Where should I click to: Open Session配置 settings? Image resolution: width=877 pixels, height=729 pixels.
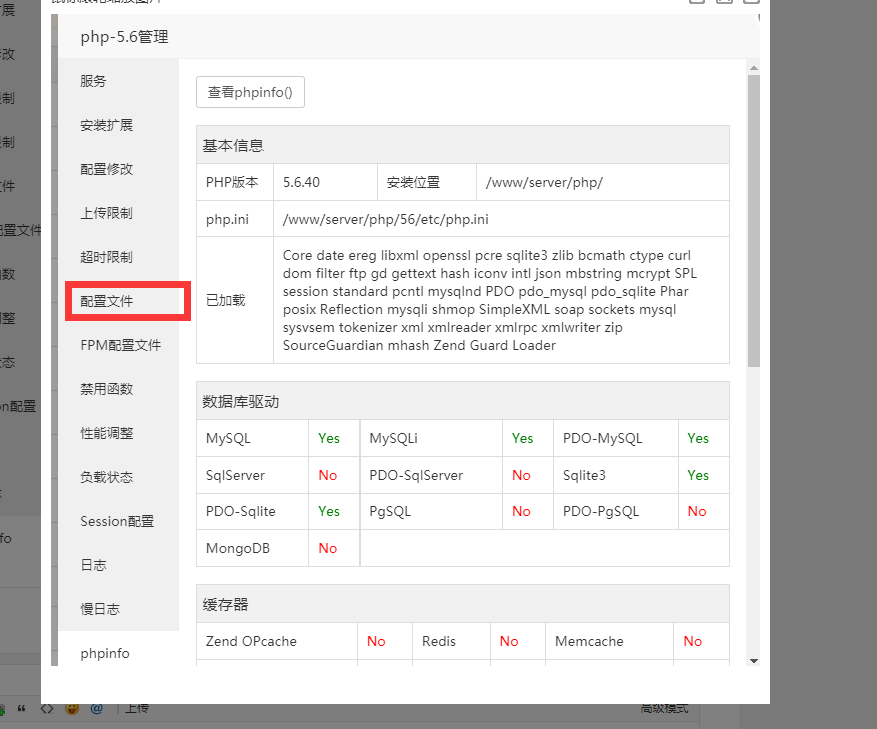click(x=117, y=521)
